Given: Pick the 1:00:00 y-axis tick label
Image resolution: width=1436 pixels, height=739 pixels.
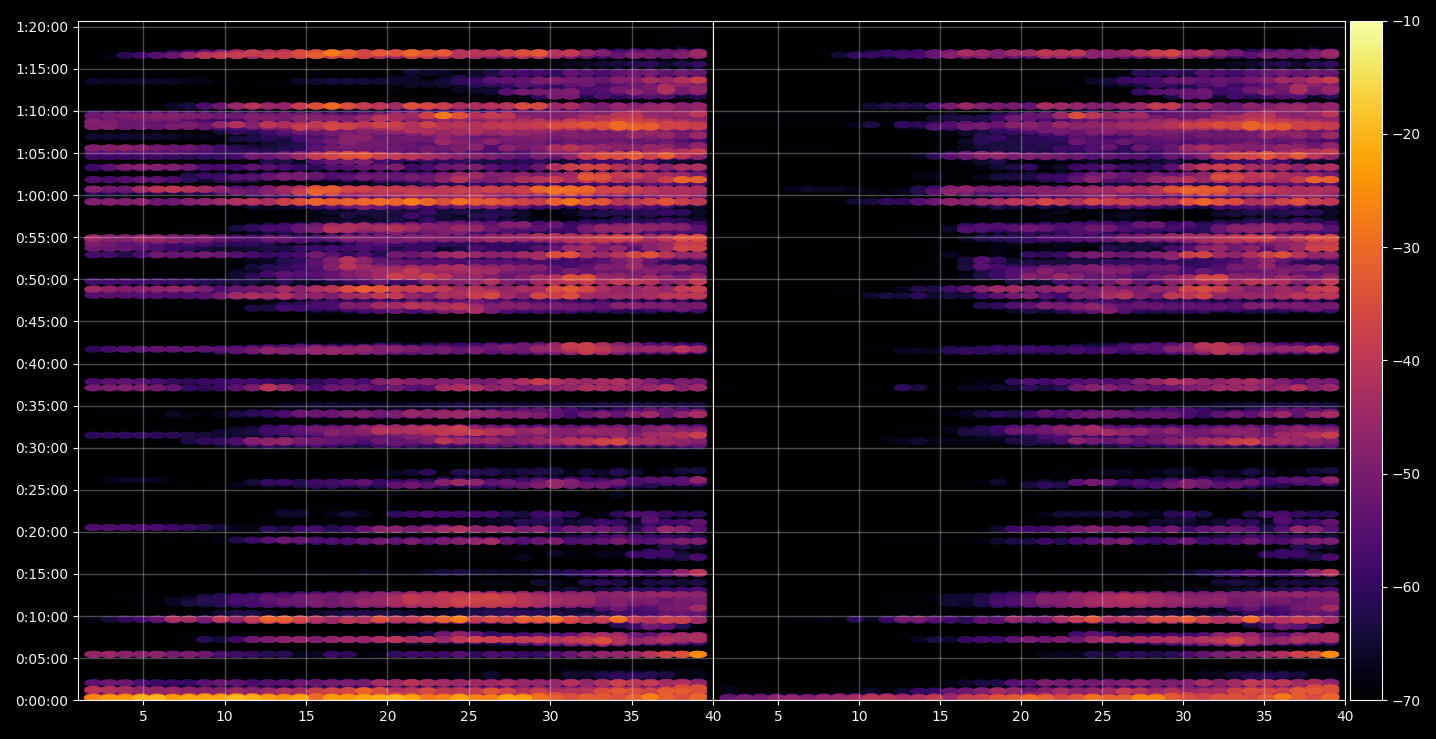Looking at the screenshot, I should 42,195.
